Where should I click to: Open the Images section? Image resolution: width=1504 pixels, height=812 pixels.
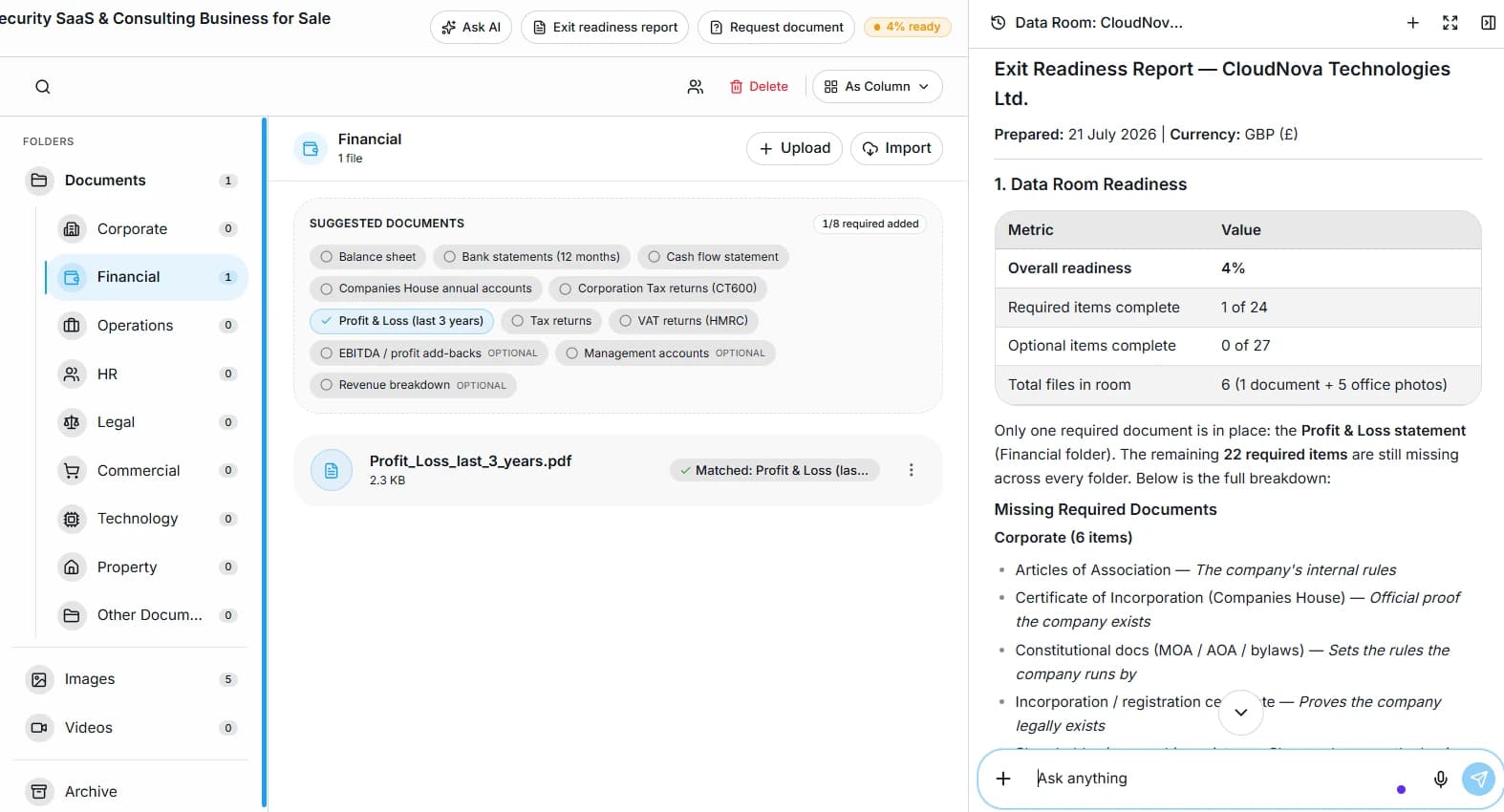(131, 679)
